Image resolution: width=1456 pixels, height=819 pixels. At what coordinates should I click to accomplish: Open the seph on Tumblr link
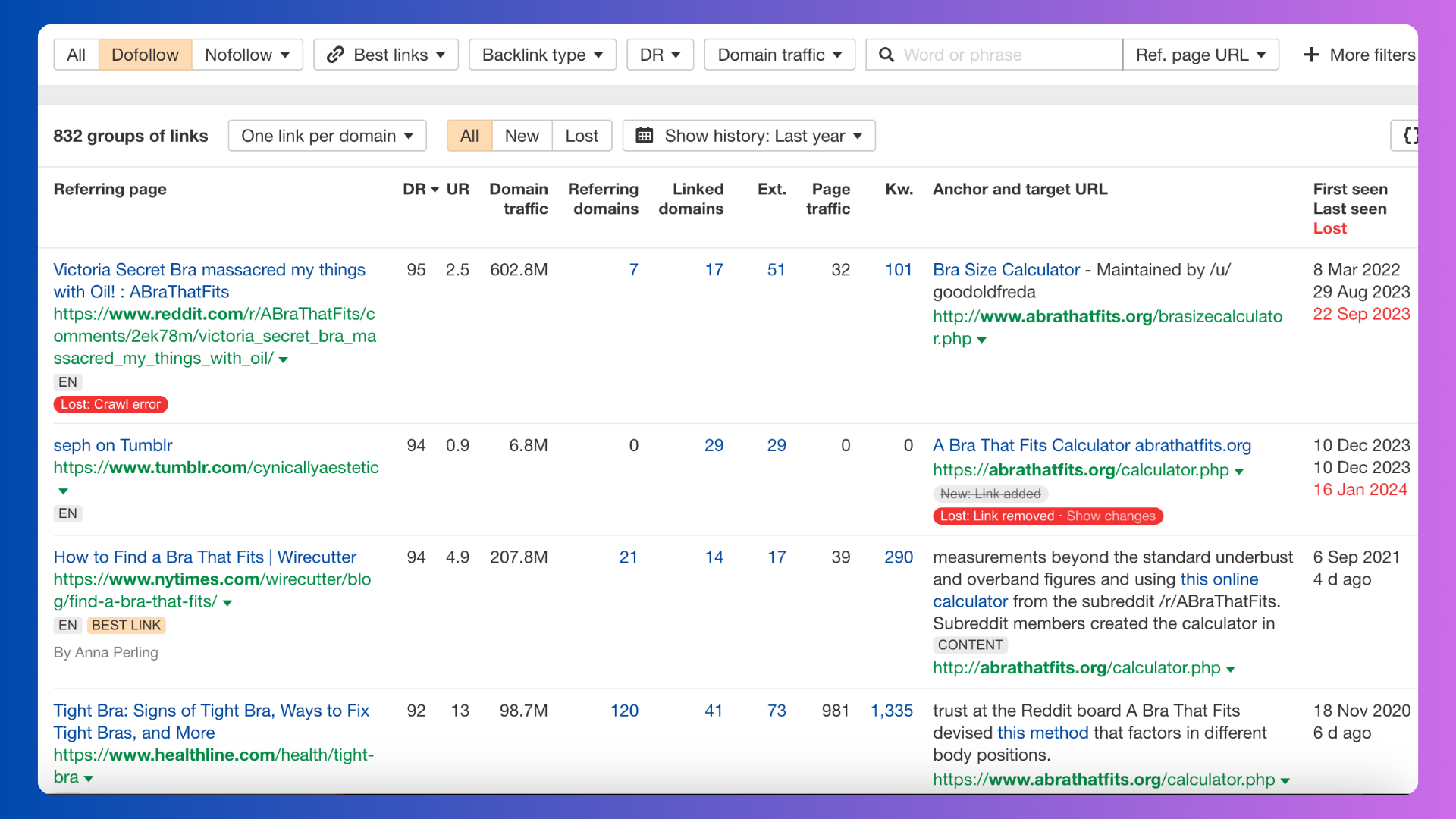(113, 446)
